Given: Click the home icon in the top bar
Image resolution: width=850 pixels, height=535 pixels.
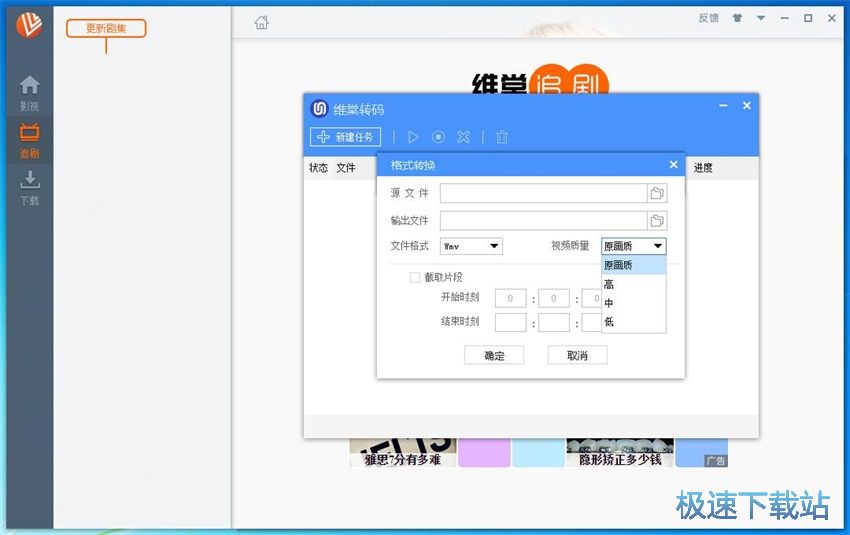Looking at the screenshot, I should 262,22.
